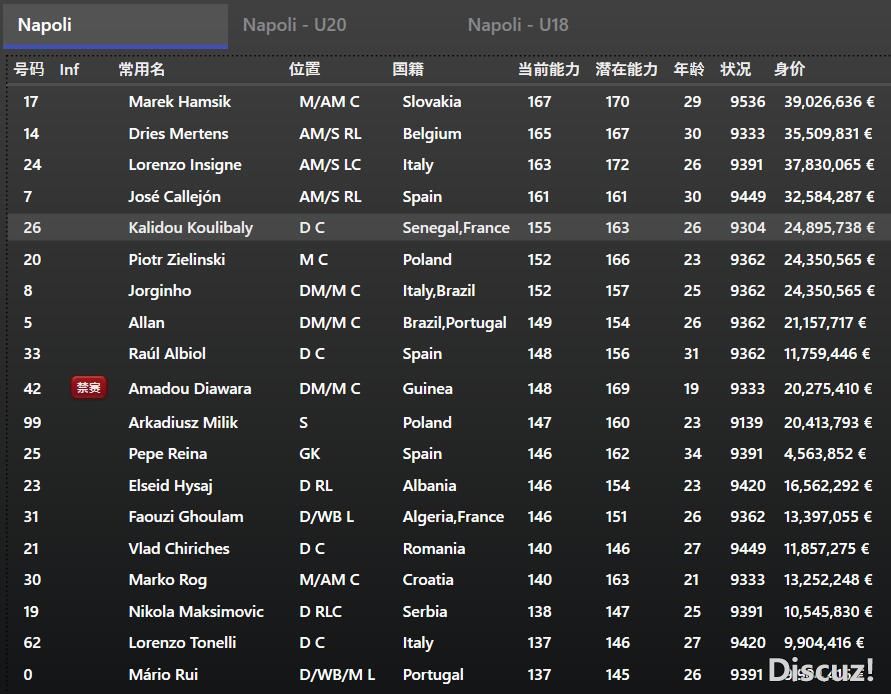Click Mário Rui's position D/WB/M L

337,675
